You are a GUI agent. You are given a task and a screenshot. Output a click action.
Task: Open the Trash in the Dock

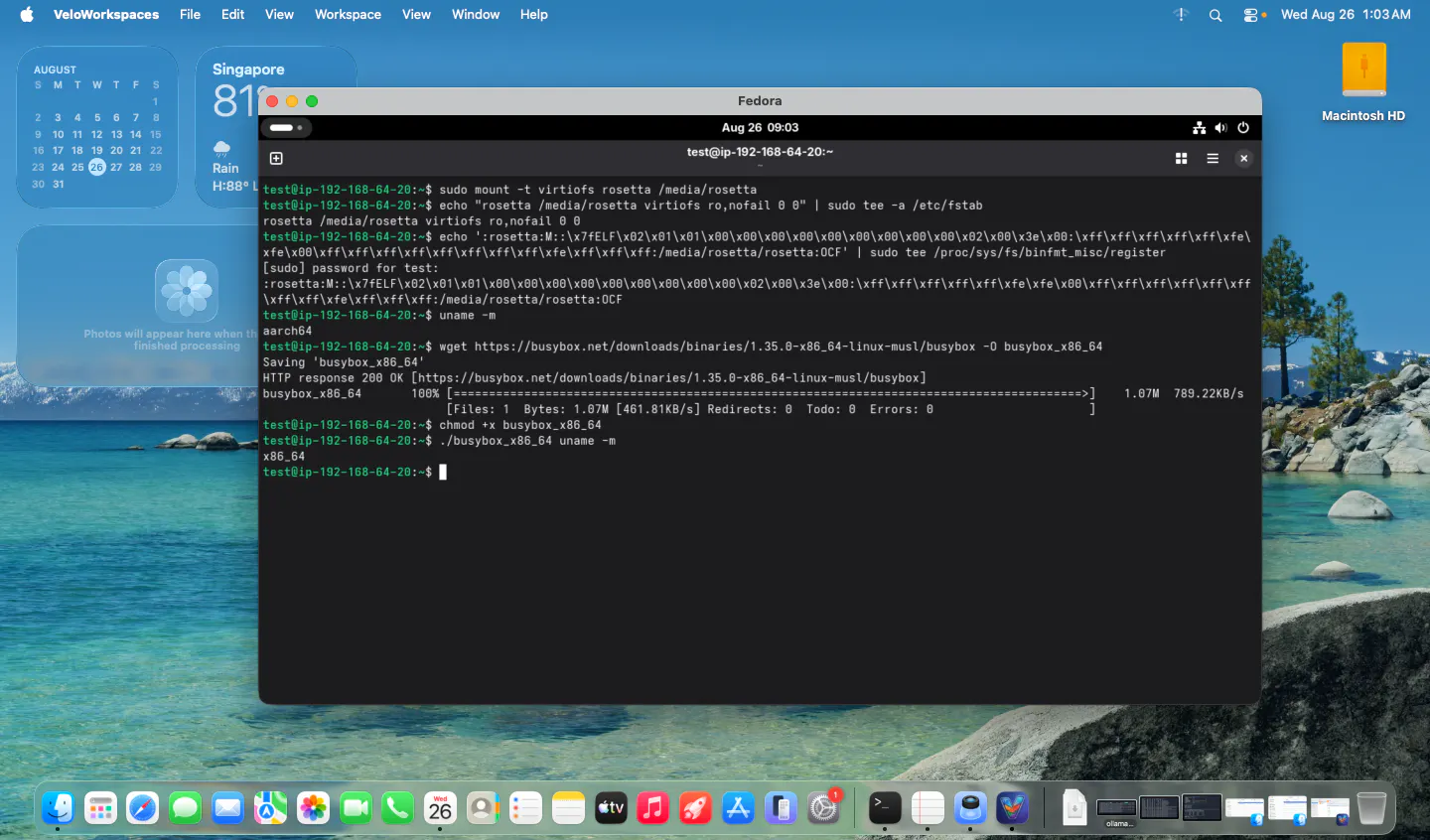[1371, 808]
